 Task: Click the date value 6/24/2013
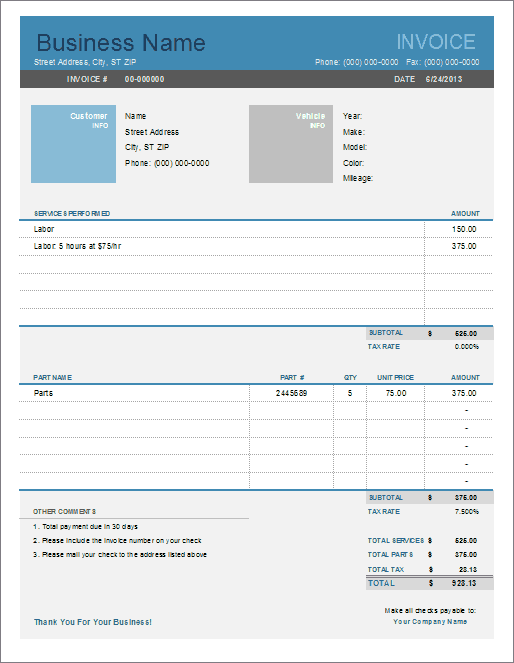pyautogui.click(x=444, y=79)
